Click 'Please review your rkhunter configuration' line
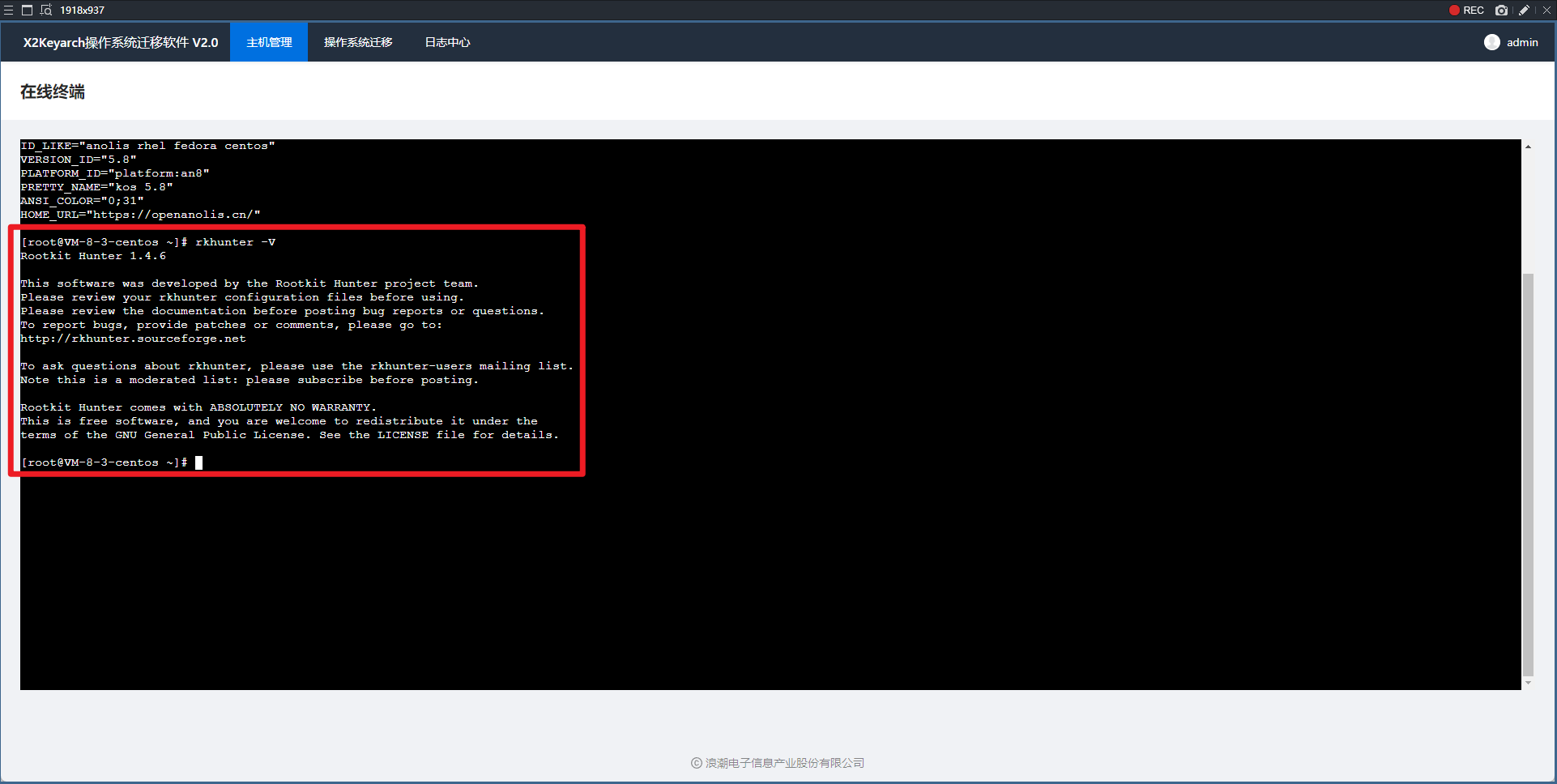 (x=242, y=297)
